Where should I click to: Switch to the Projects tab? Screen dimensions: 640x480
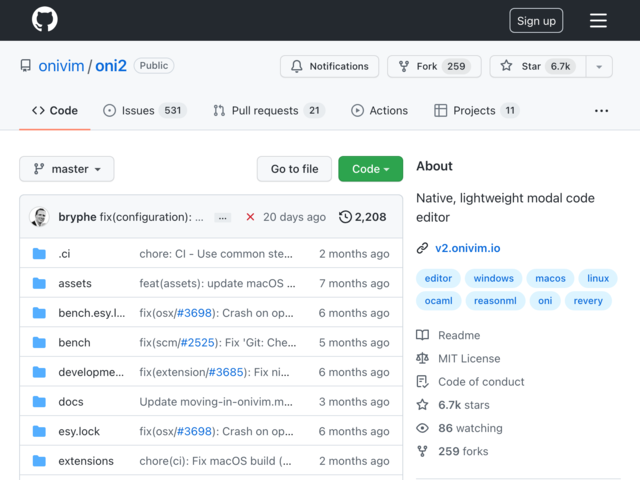click(x=477, y=111)
